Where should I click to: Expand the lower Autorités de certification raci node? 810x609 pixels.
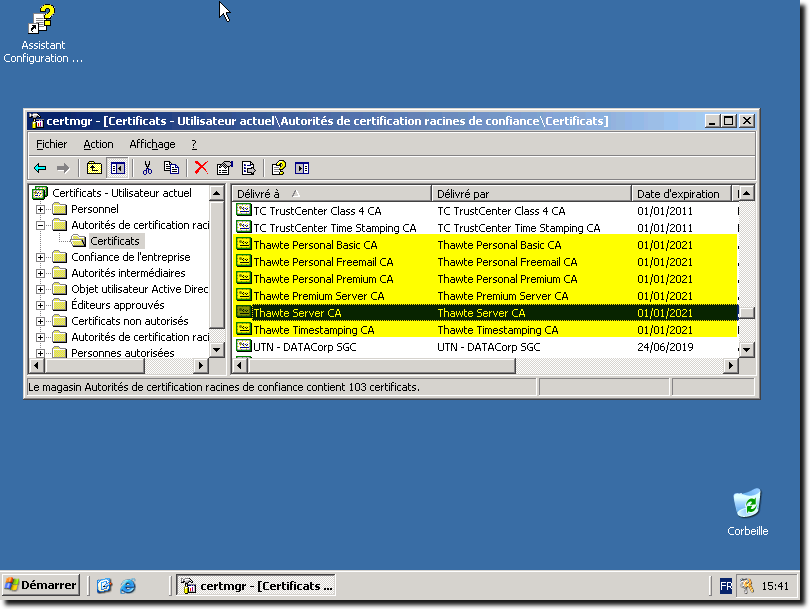tap(40, 337)
